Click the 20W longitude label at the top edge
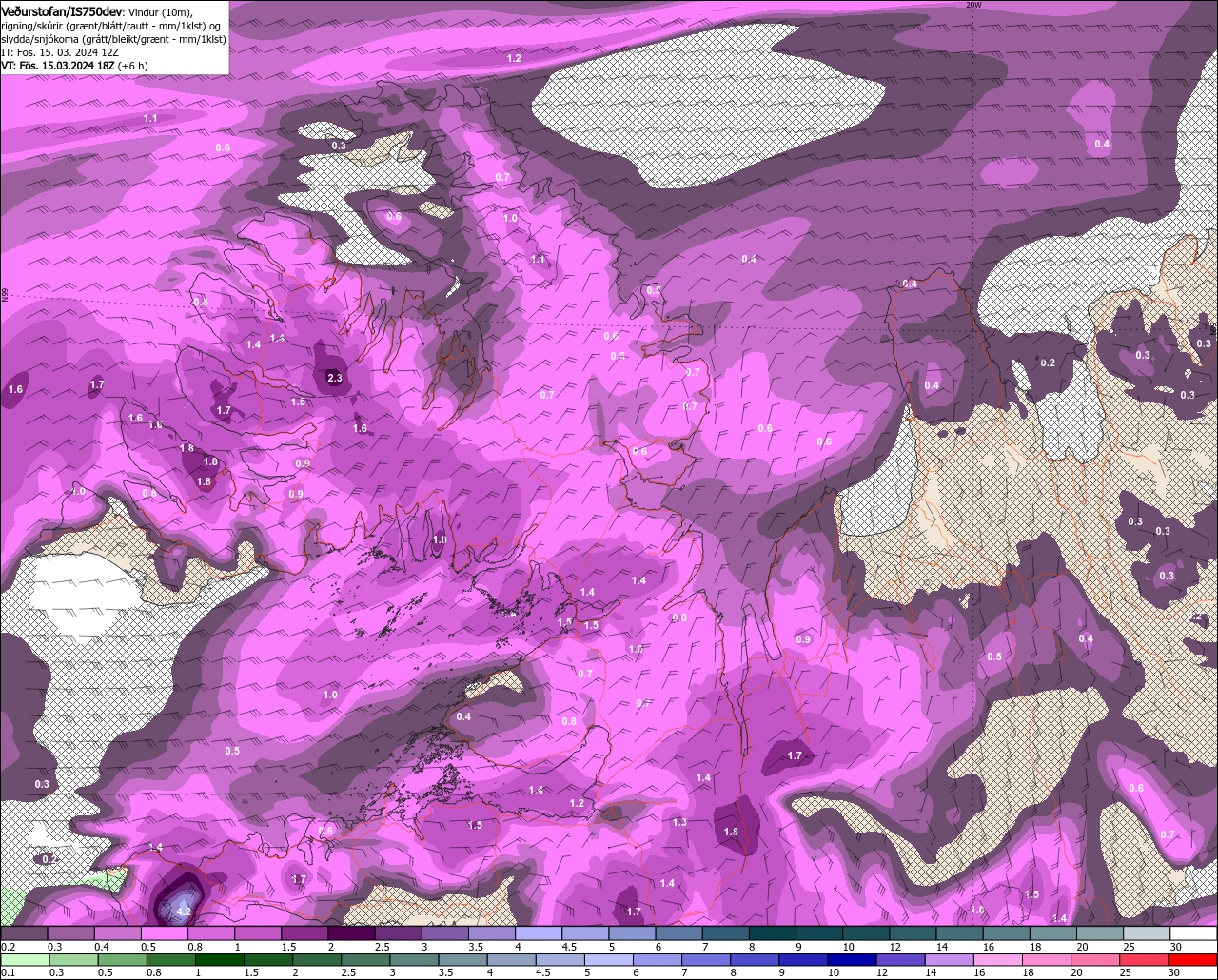Screen dimensions: 1218x980 [972, 5]
